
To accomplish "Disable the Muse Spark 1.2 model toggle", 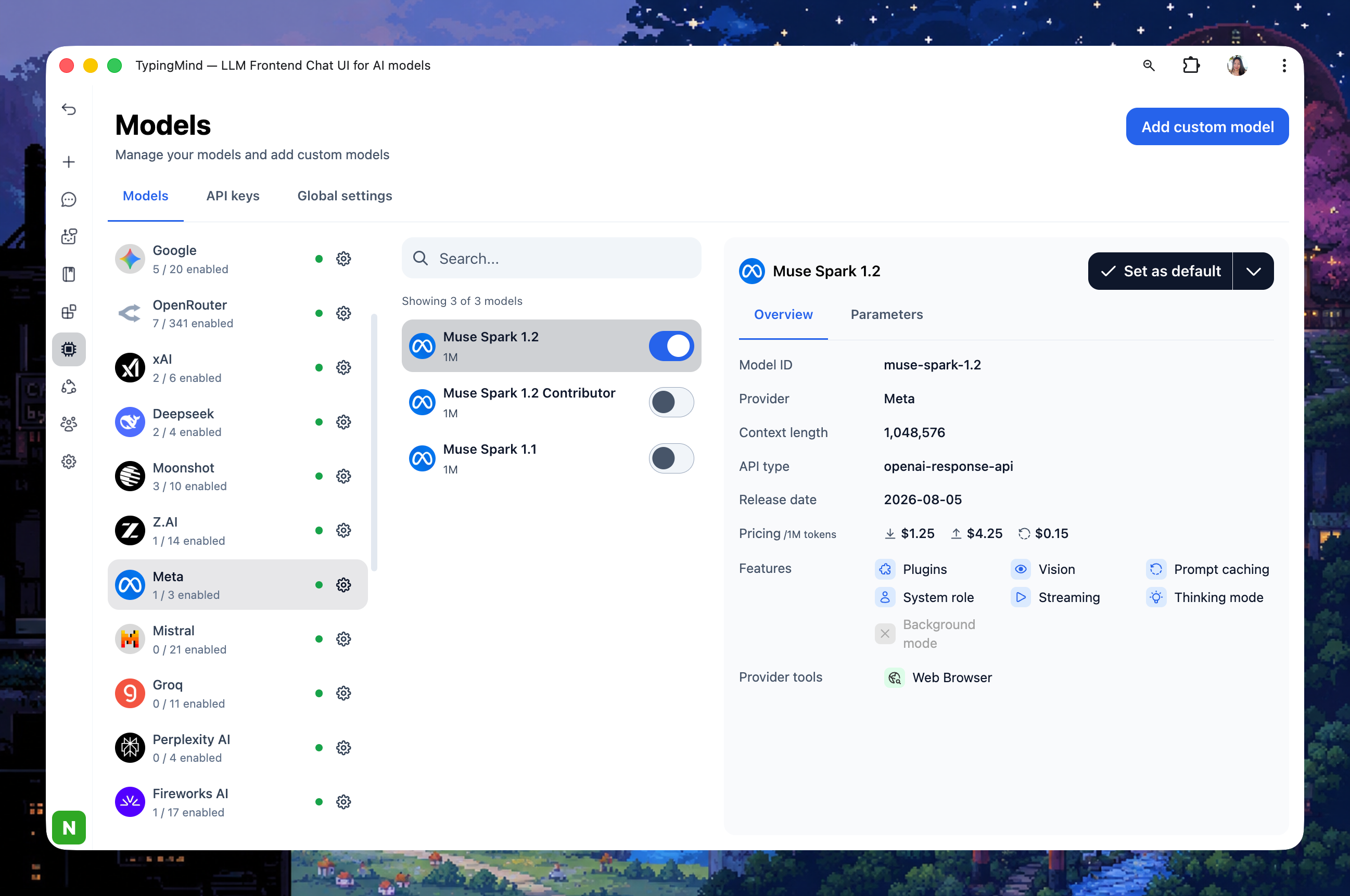I will [671, 345].
